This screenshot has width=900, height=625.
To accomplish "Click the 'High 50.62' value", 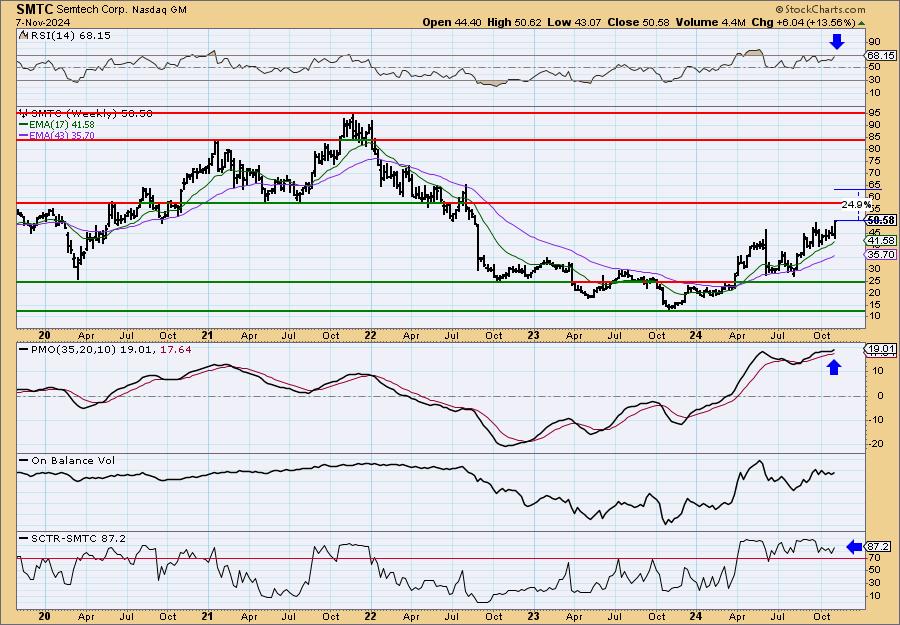I will pos(514,22).
